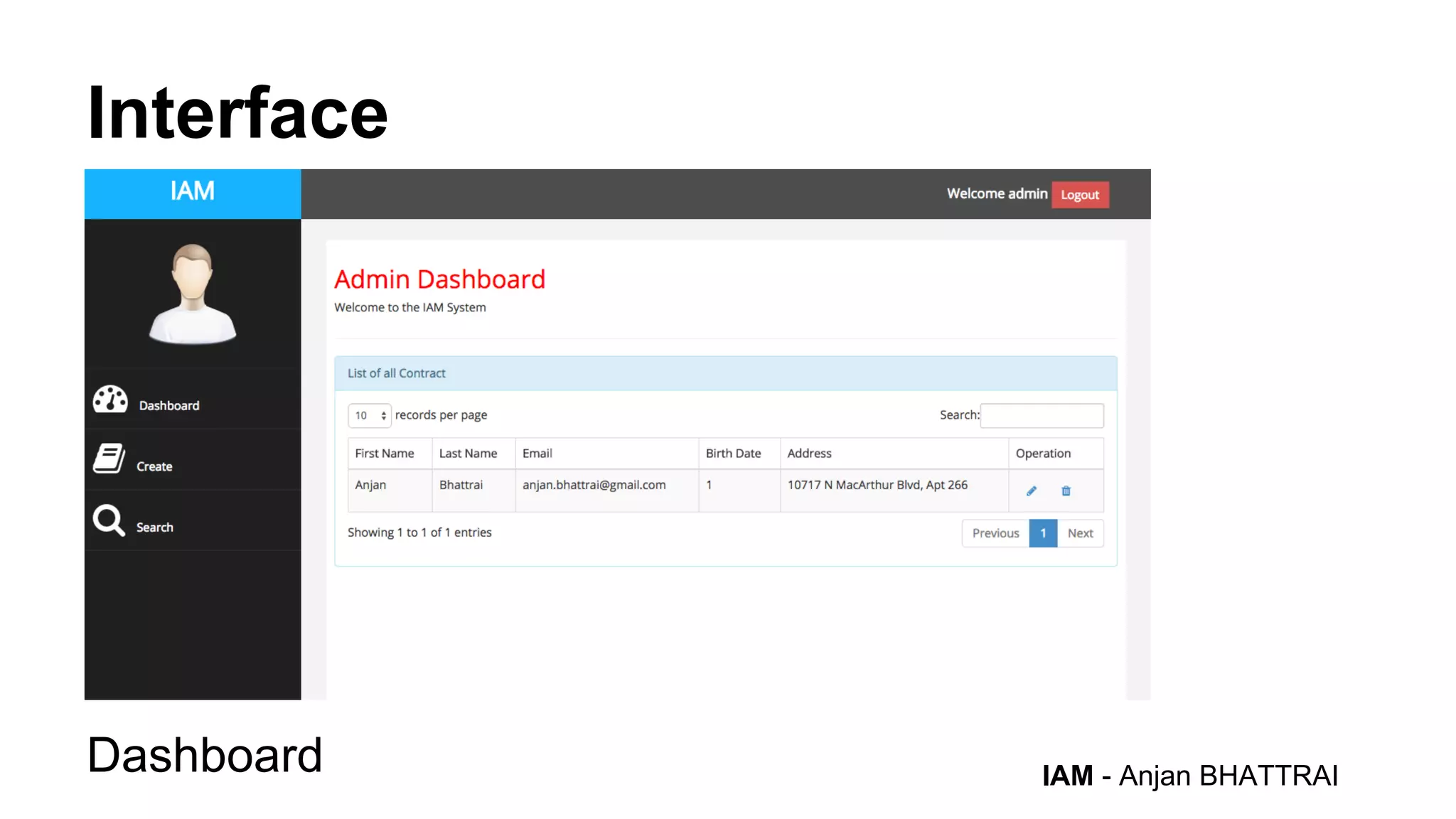The height and width of the screenshot is (819, 1456).
Task: Sort by Address column header
Action: tap(894, 454)
